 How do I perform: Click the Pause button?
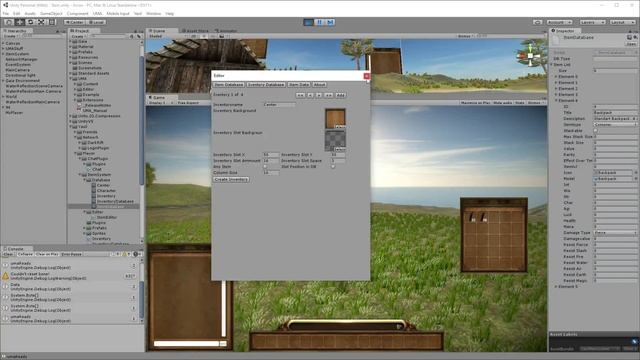tap(320, 22)
